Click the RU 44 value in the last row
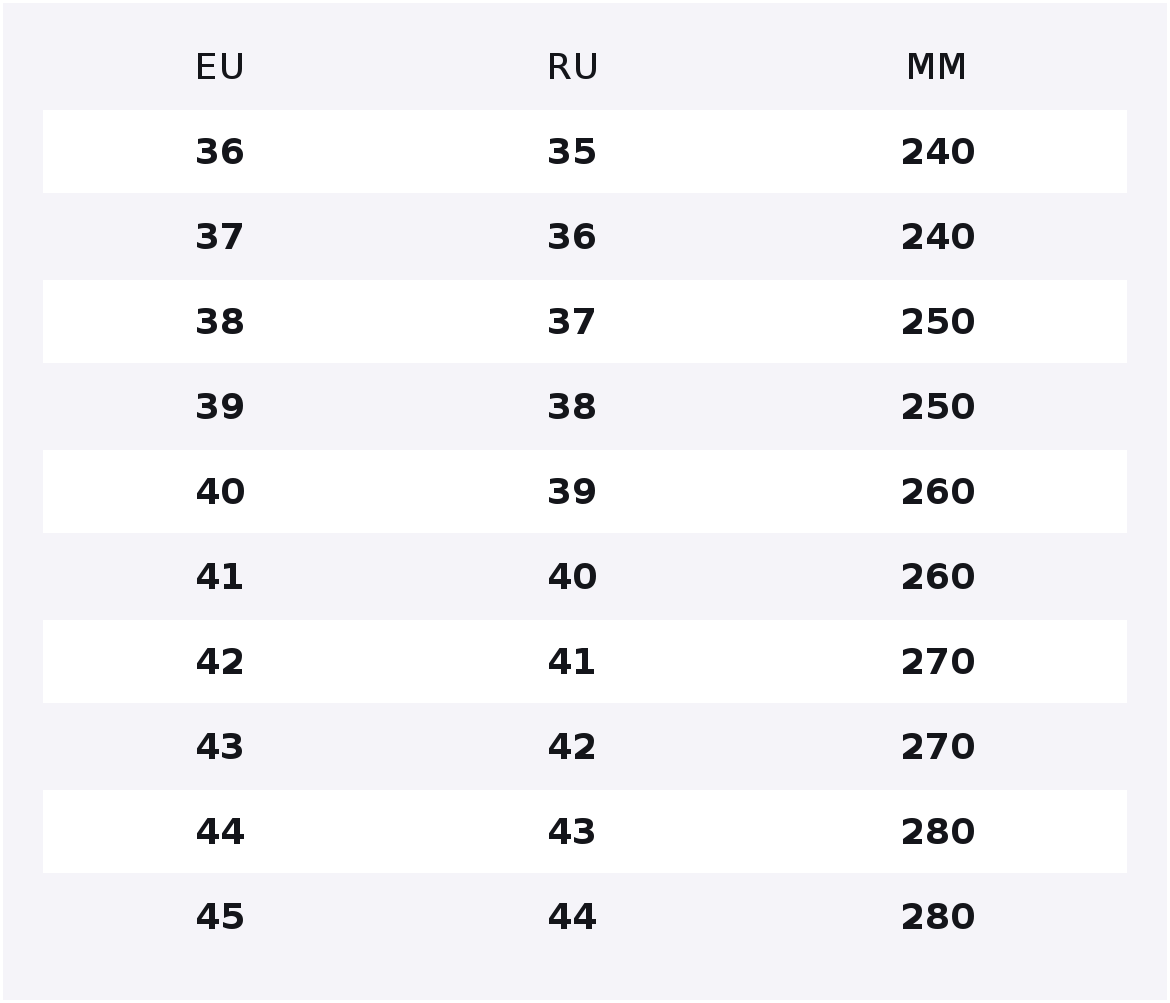The image size is (1170, 1003). click(572, 916)
